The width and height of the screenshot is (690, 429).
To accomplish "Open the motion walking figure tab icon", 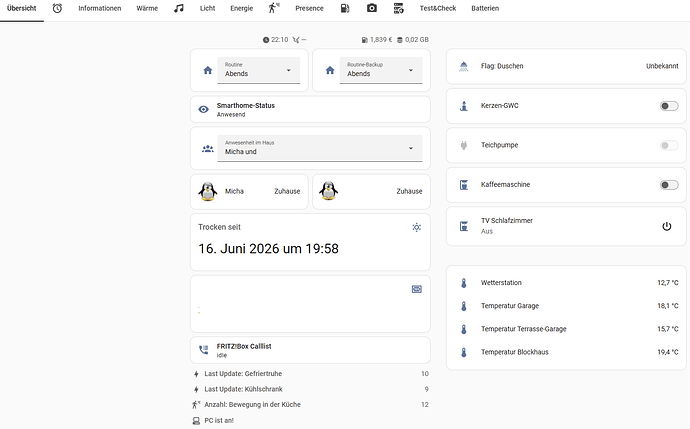I will [274, 8].
